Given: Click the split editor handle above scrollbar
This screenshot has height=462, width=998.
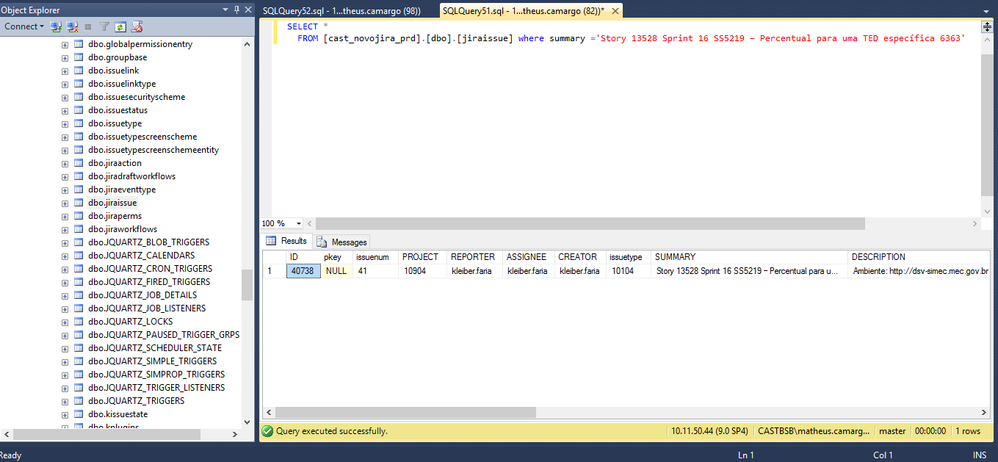Looking at the screenshot, I should click(x=987, y=27).
